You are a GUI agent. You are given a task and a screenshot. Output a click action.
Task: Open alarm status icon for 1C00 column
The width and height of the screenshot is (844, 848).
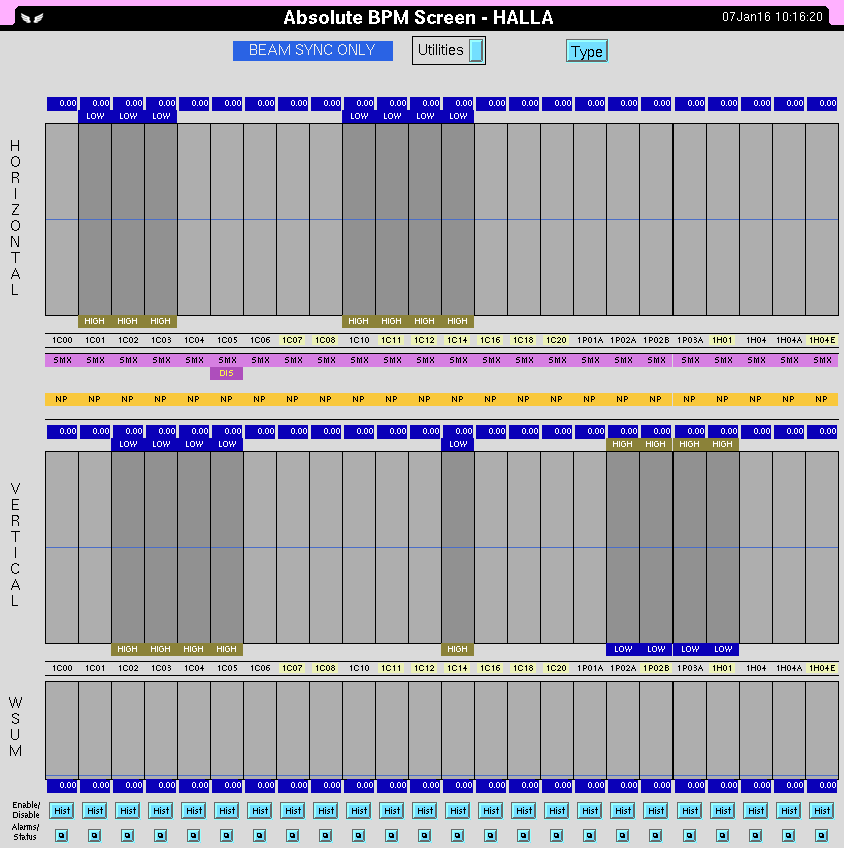coord(62,836)
